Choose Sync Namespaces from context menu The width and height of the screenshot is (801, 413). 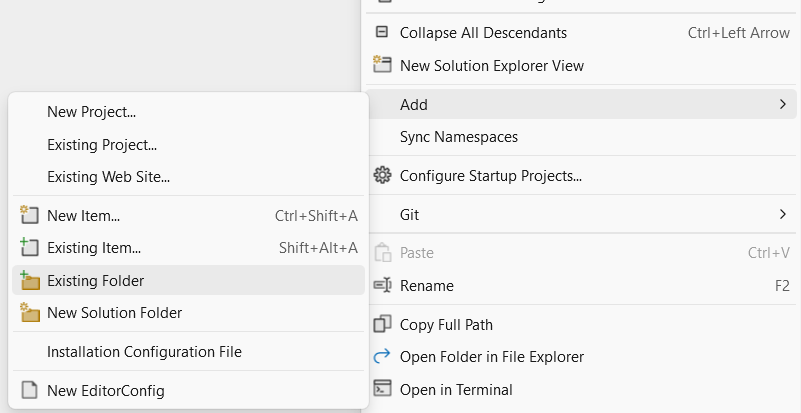pos(458,136)
